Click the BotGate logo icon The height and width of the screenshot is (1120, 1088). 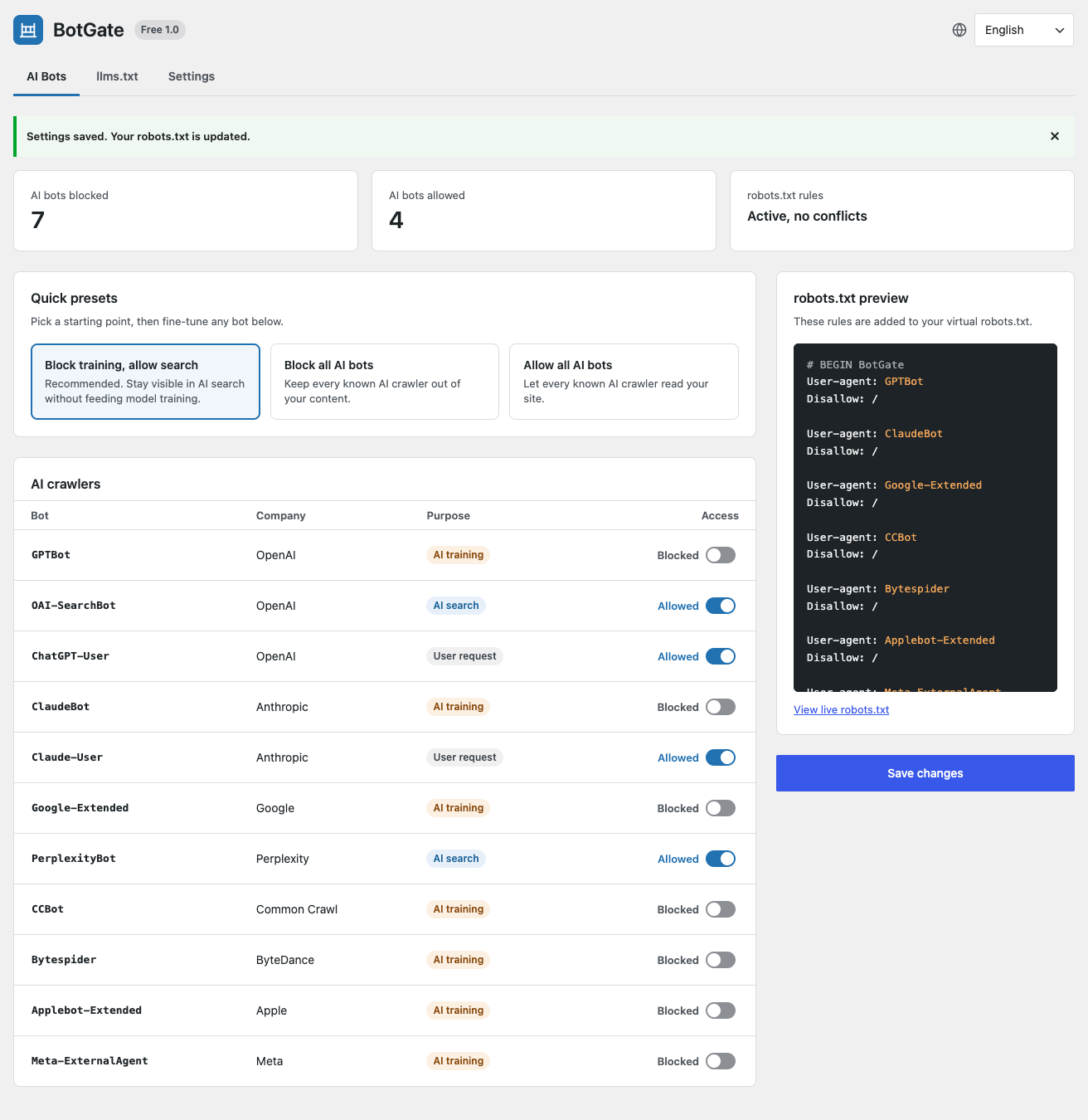pos(28,30)
